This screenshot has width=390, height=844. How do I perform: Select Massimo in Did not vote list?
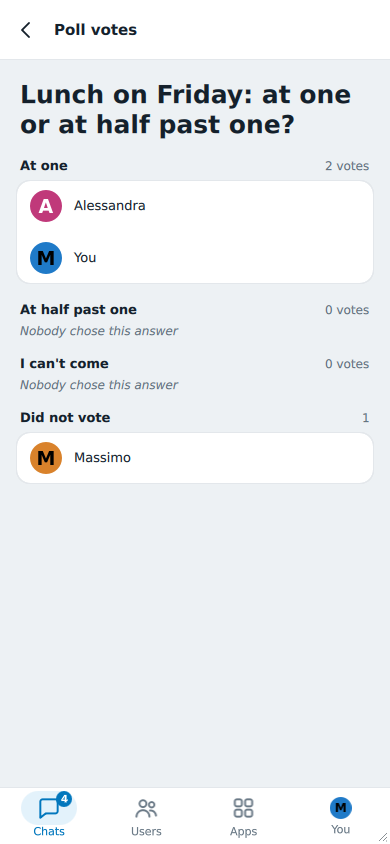pyautogui.click(x=195, y=458)
